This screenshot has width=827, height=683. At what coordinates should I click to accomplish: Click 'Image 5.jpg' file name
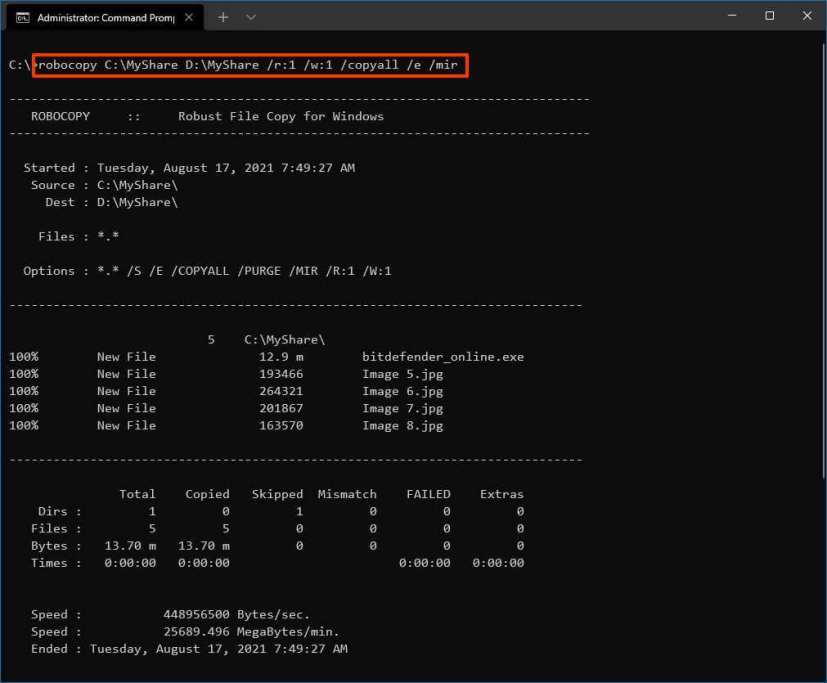tap(402, 374)
